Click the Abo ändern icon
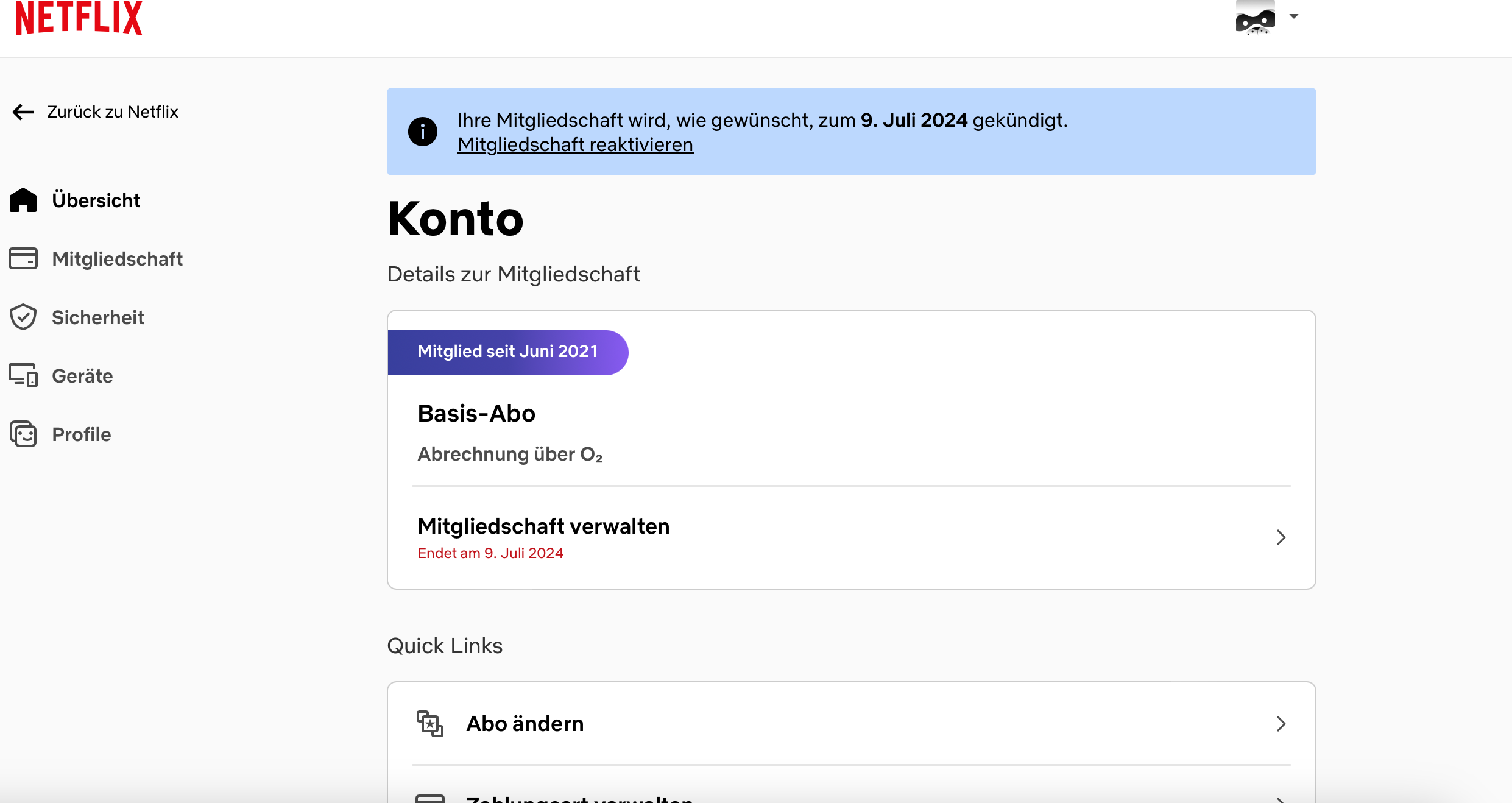The width and height of the screenshot is (1512, 803). click(430, 724)
